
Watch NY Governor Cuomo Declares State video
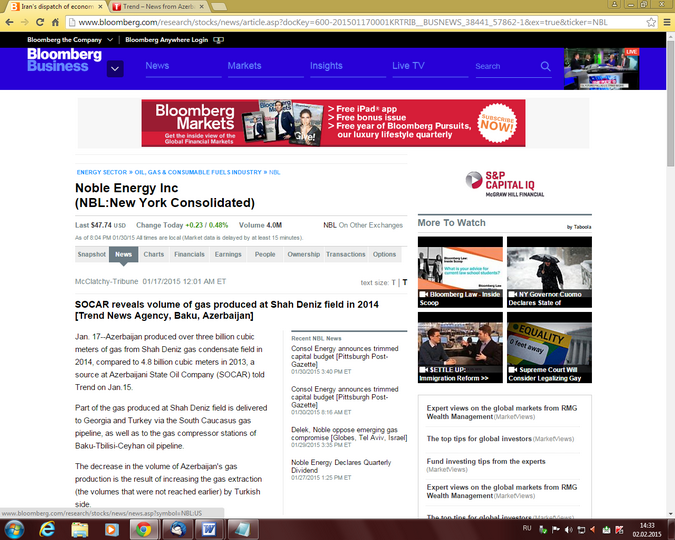point(549,272)
